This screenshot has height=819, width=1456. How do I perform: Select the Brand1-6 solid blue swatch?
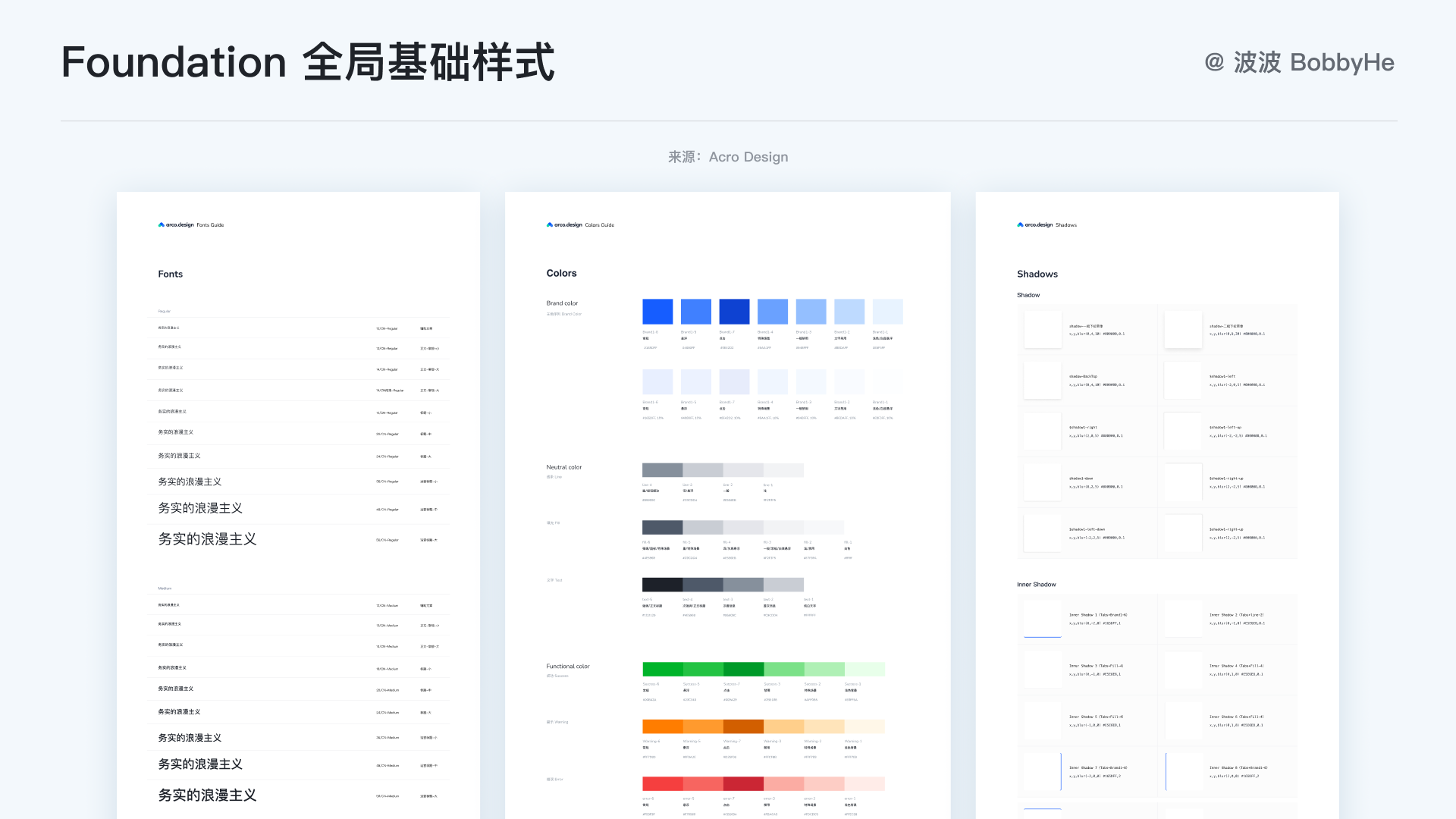pos(657,312)
